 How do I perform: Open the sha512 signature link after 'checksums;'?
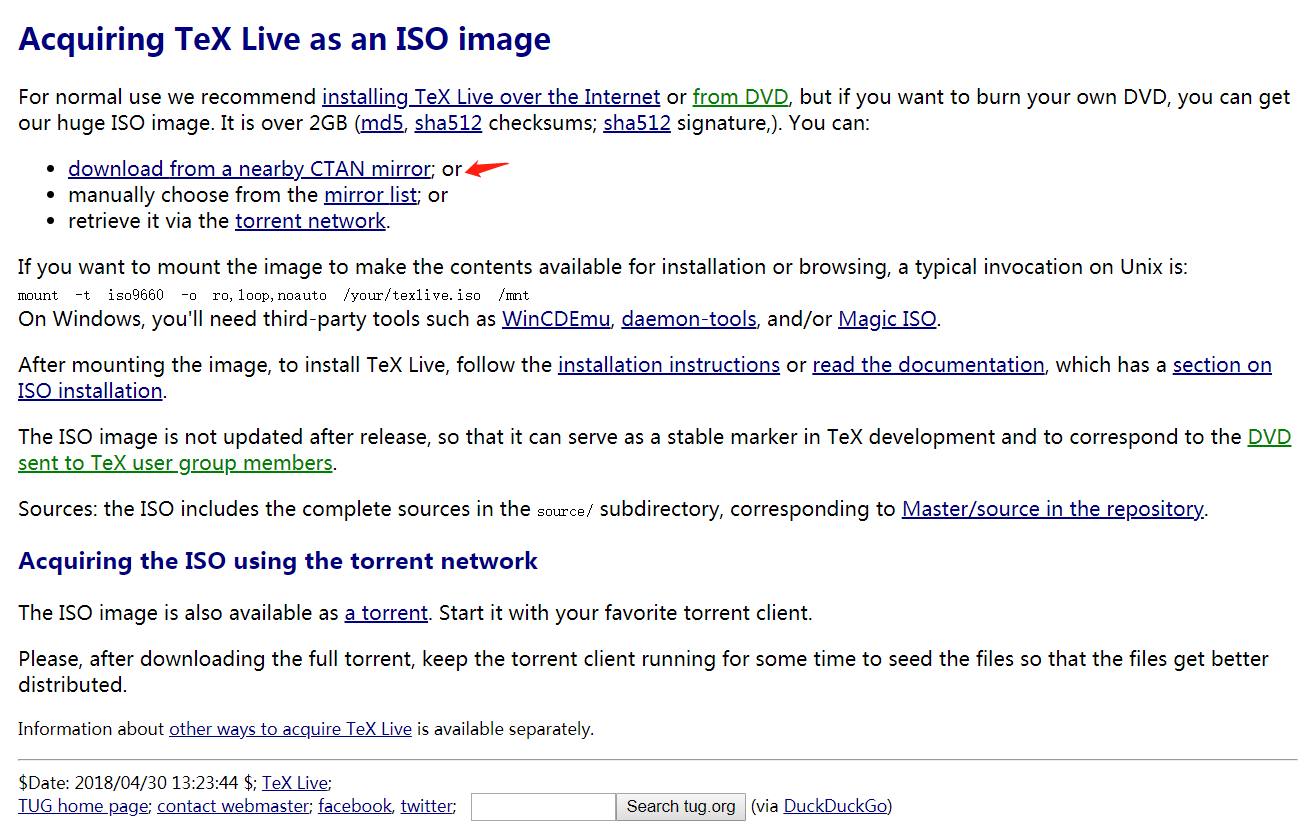click(x=637, y=124)
